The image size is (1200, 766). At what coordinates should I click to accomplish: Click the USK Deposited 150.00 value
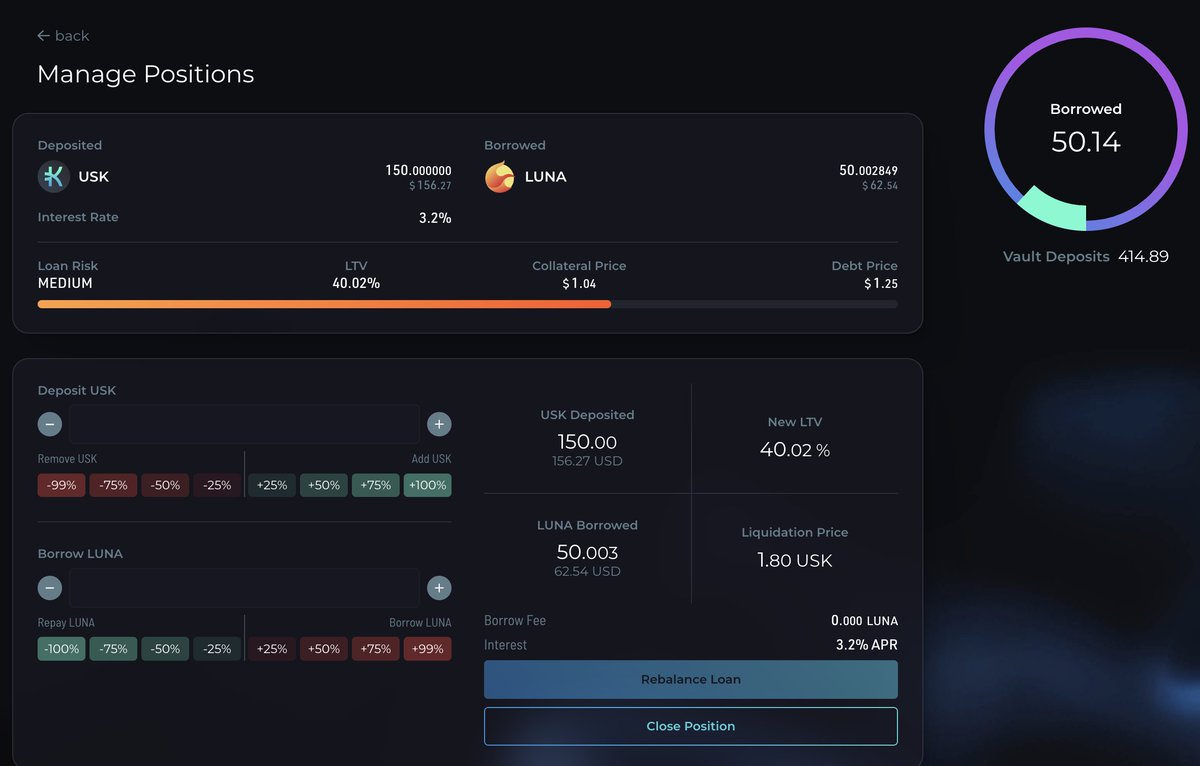(x=587, y=442)
